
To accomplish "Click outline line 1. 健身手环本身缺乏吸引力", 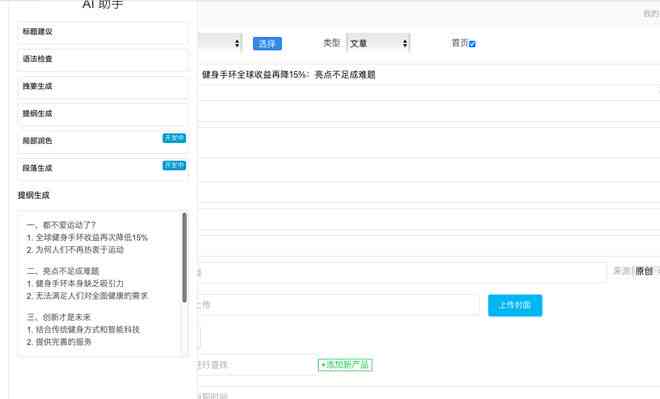I will (75, 284).
